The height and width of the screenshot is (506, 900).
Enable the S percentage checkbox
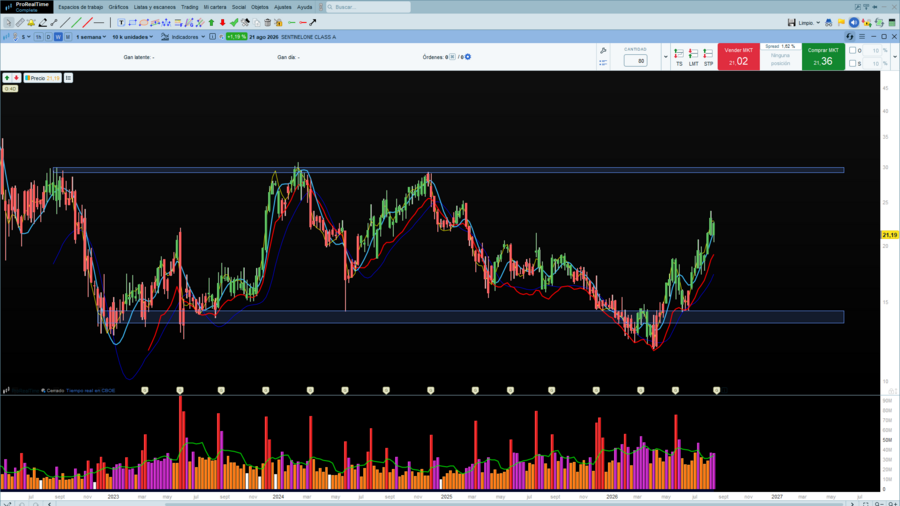click(x=852, y=63)
